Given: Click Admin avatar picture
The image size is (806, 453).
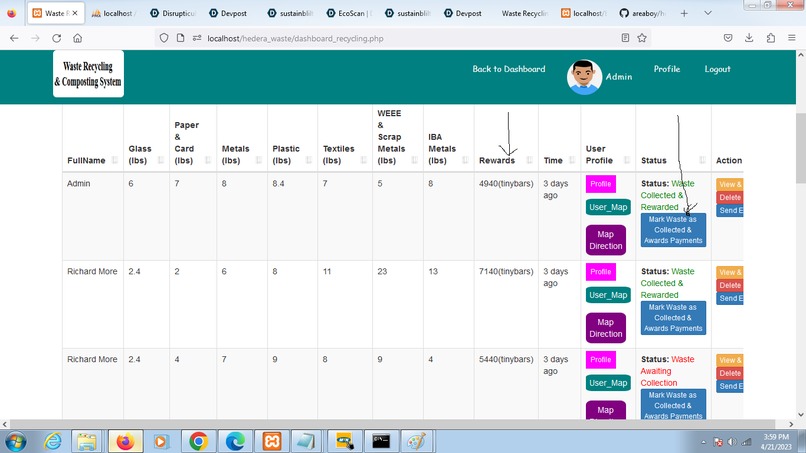Looking at the screenshot, I should [x=584, y=77].
